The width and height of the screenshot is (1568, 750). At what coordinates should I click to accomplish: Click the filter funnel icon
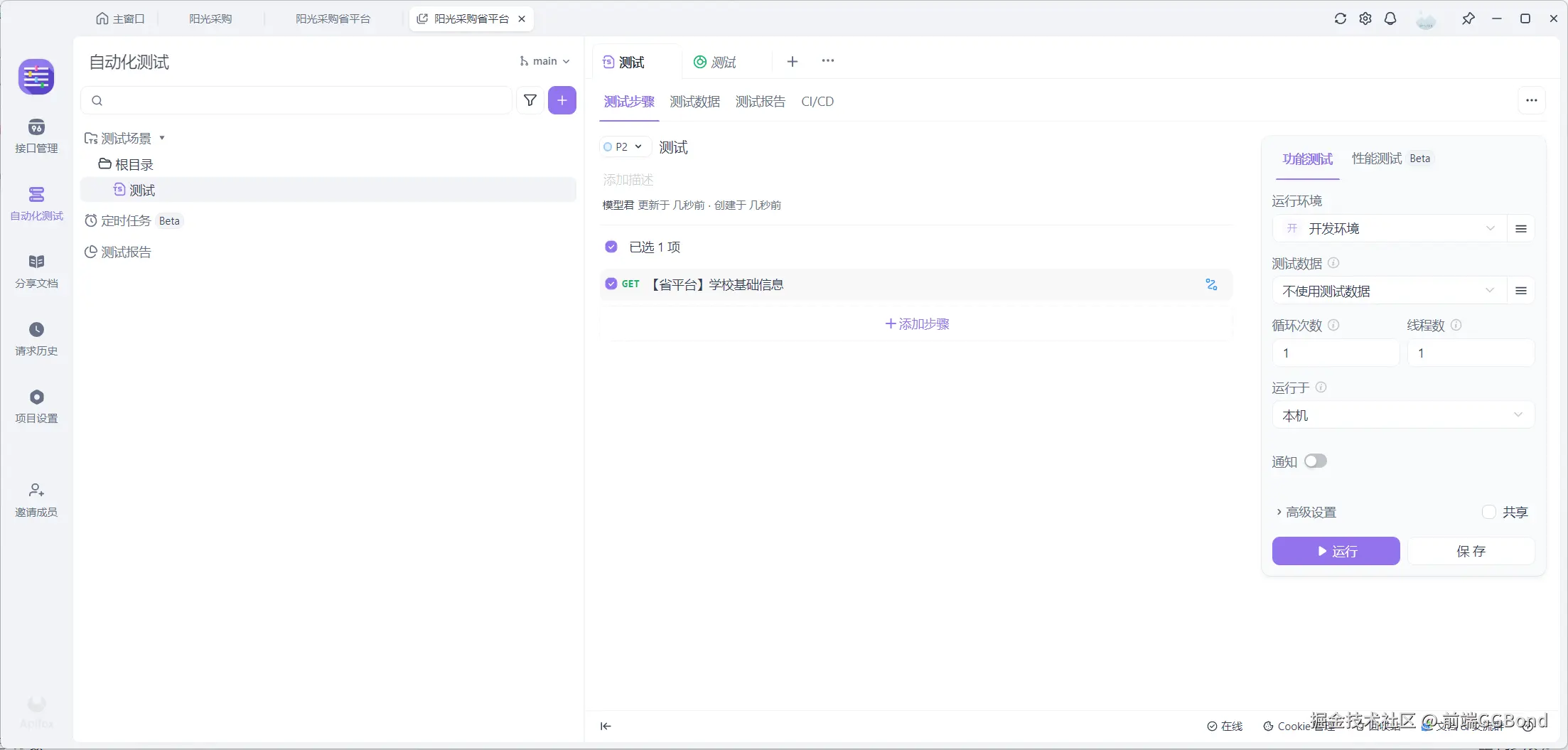[x=530, y=100]
